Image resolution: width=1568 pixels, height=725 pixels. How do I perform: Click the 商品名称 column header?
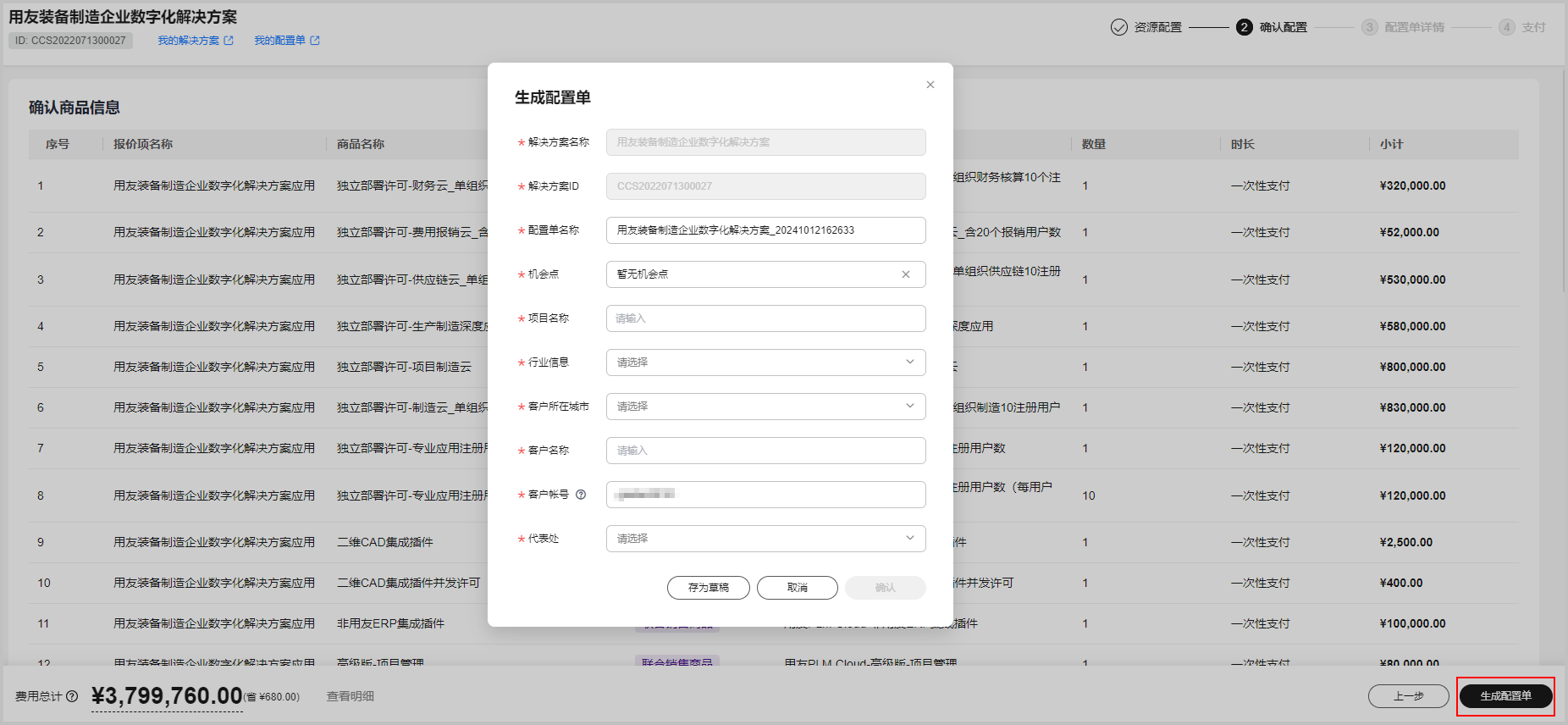[361, 144]
